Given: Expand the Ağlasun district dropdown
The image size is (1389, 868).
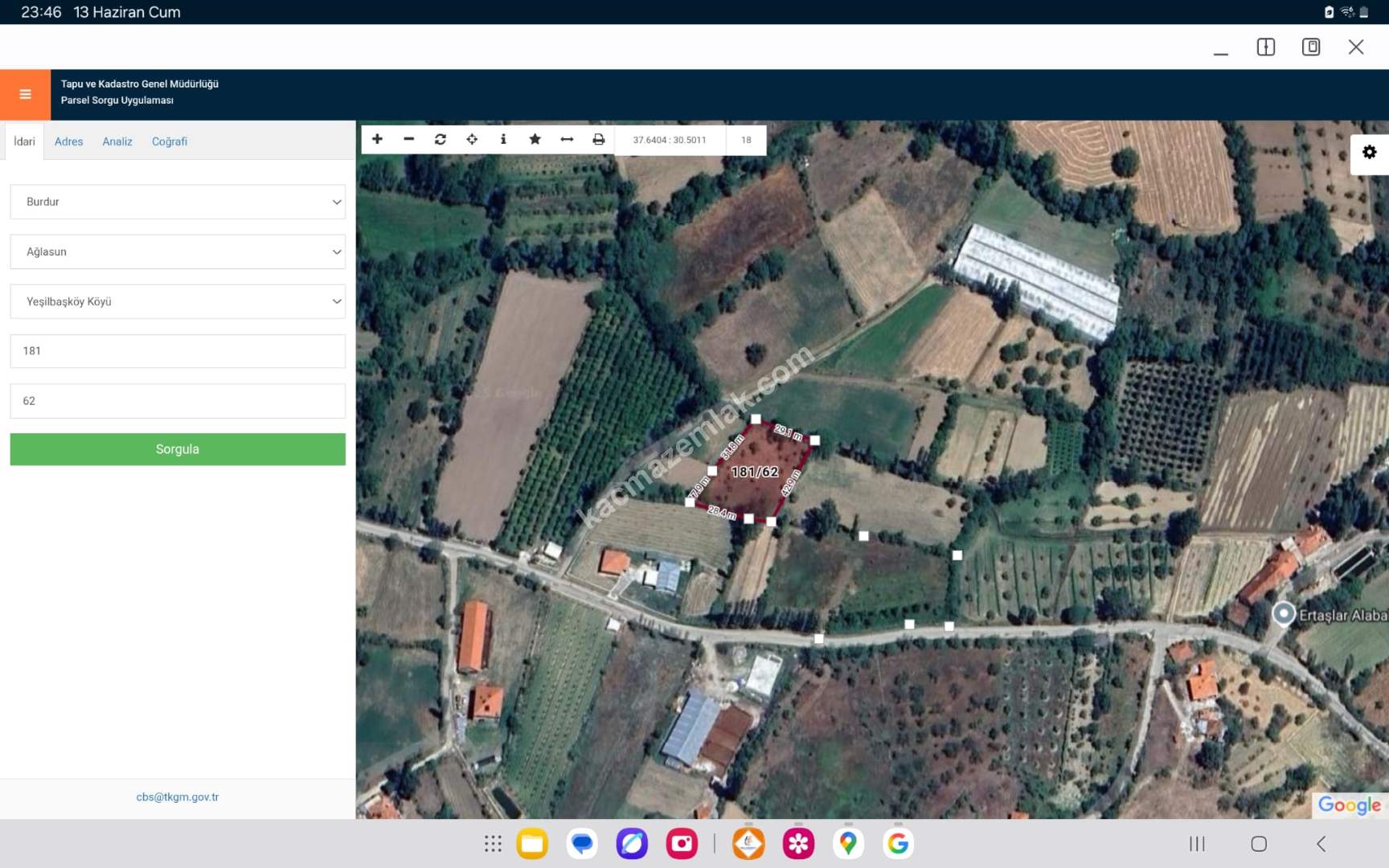Looking at the screenshot, I should tap(178, 252).
